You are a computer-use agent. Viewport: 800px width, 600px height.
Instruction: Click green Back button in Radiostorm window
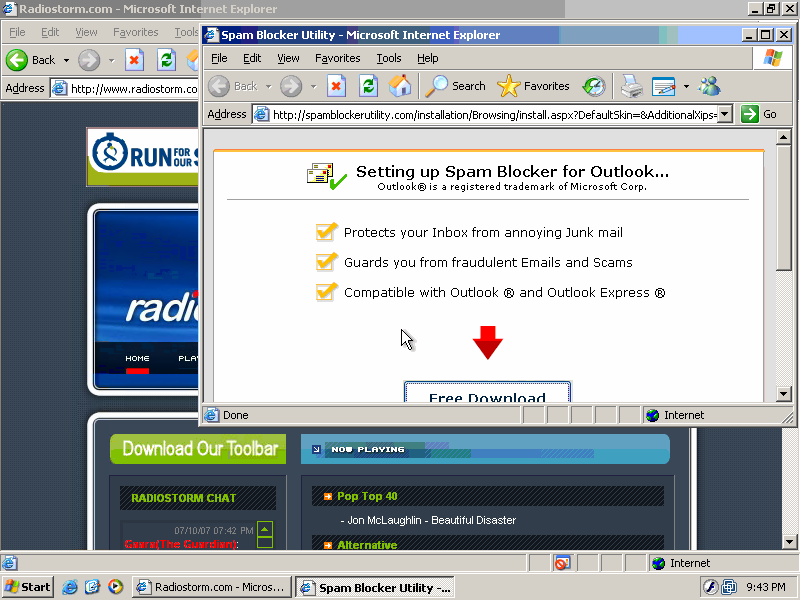click(31, 60)
